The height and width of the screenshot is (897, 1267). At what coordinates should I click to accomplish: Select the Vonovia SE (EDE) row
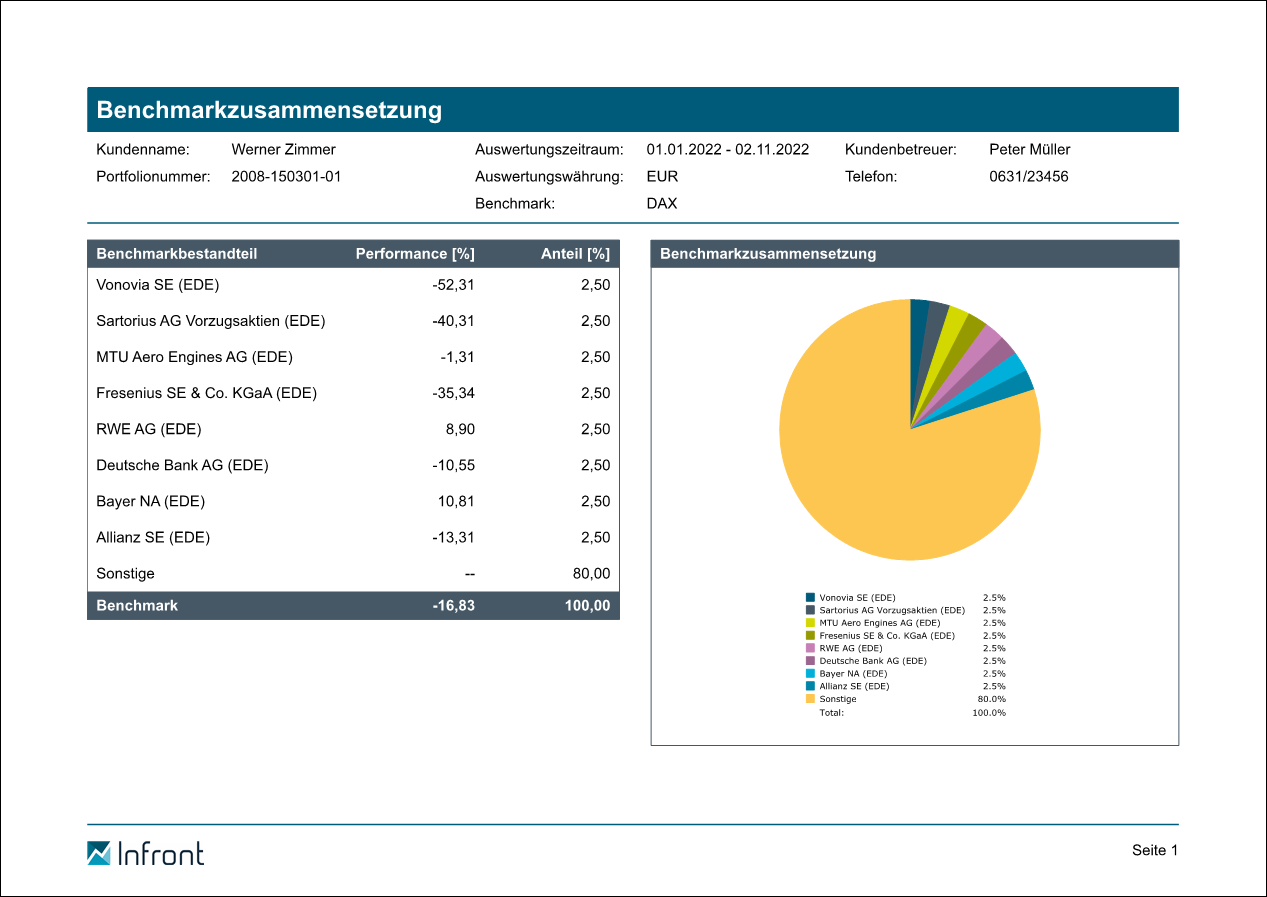[x=157, y=285]
